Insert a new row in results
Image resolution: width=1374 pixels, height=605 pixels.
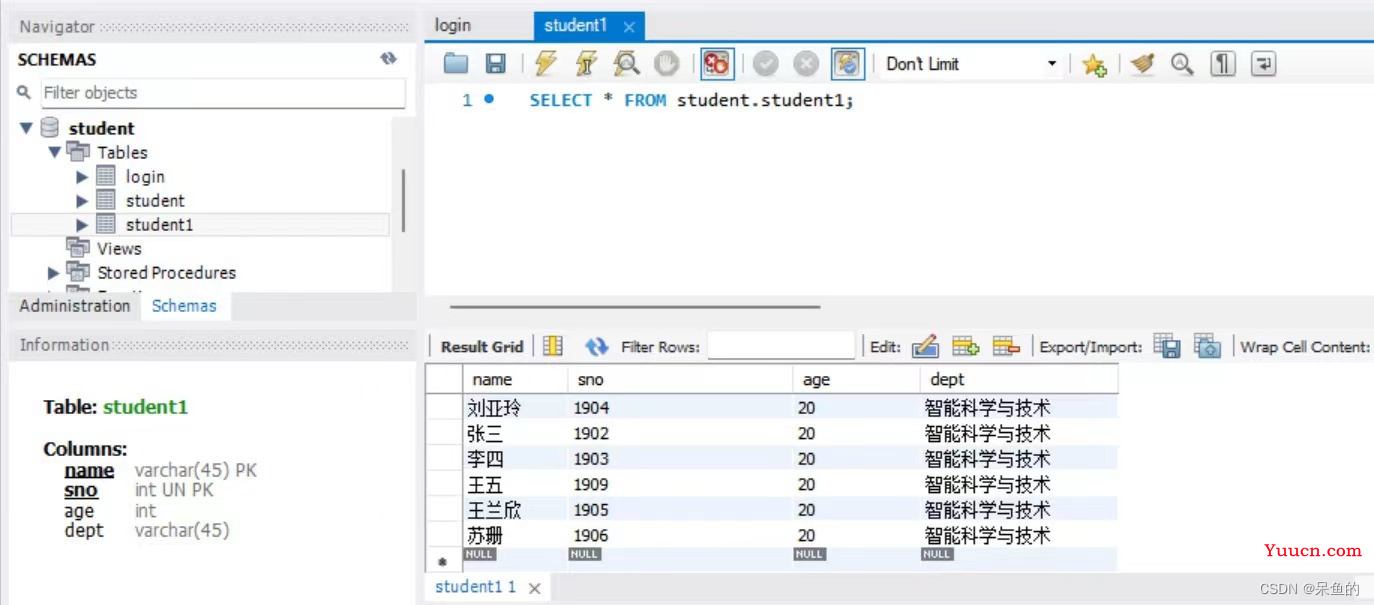[x=965, y=346]
